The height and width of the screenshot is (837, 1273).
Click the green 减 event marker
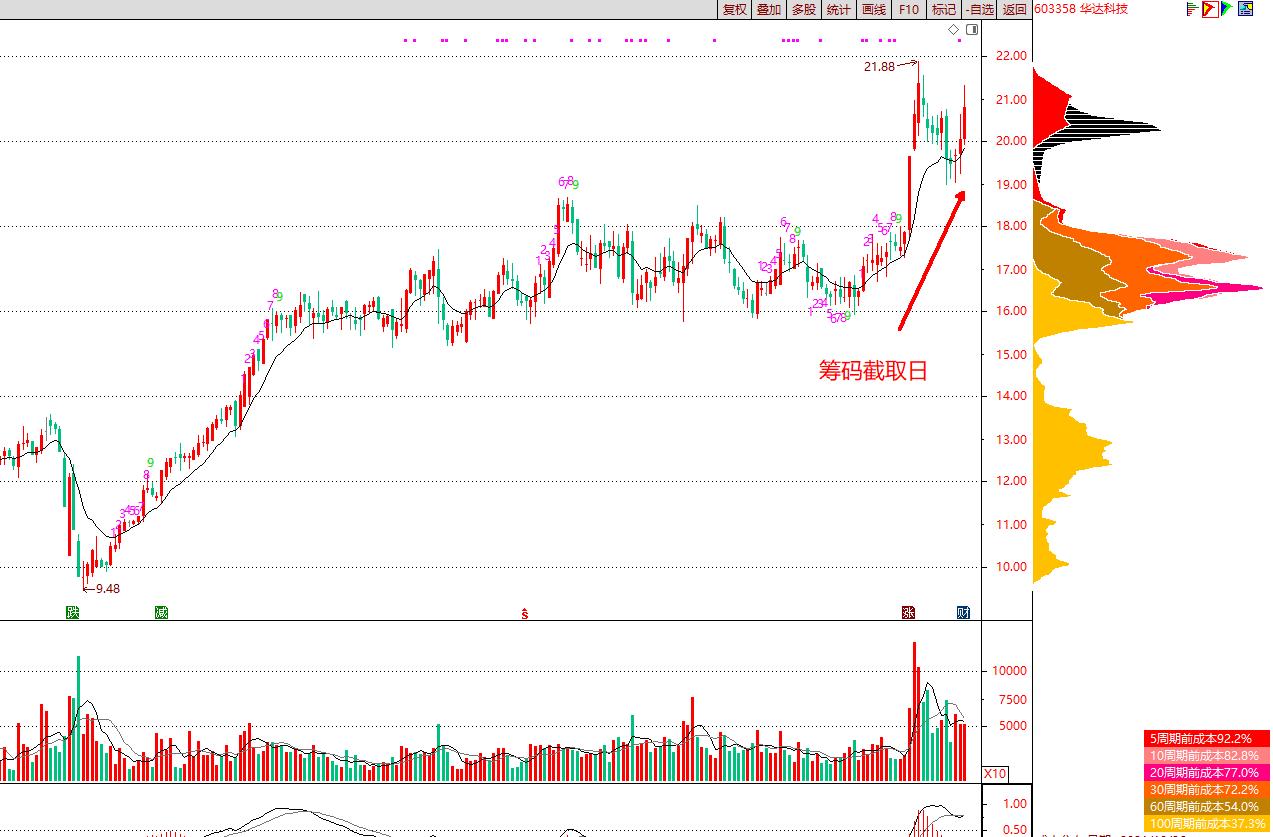tap(161, 612)
